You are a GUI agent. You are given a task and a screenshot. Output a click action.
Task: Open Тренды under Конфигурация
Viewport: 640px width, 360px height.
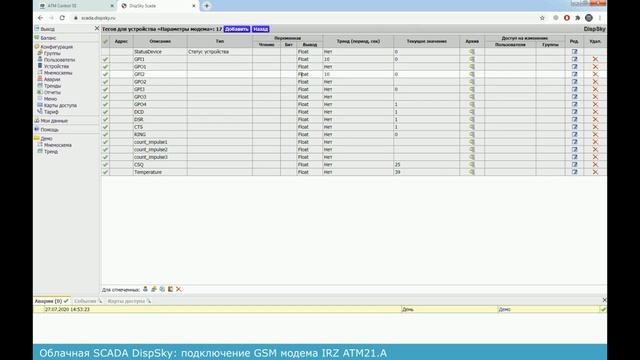(52, 86)
